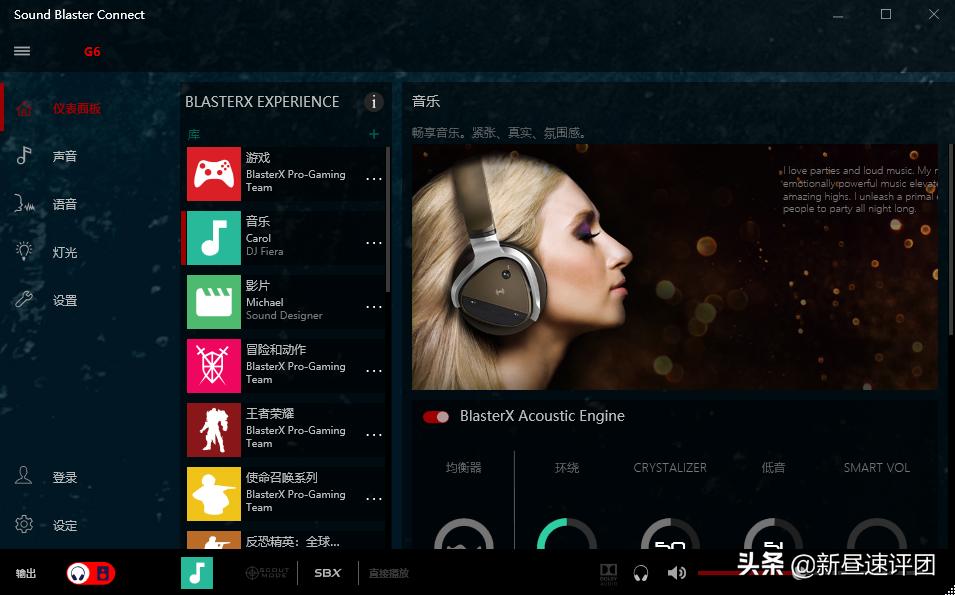Click the 环绕 surround label
Viewport: 955px width, 595px height.
pyautogui.click(x=566, y=468)
